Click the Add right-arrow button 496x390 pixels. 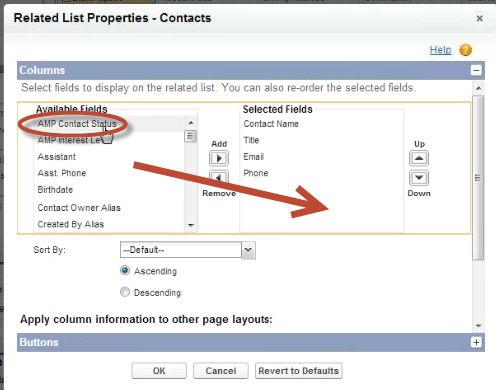tap(219, 158)
